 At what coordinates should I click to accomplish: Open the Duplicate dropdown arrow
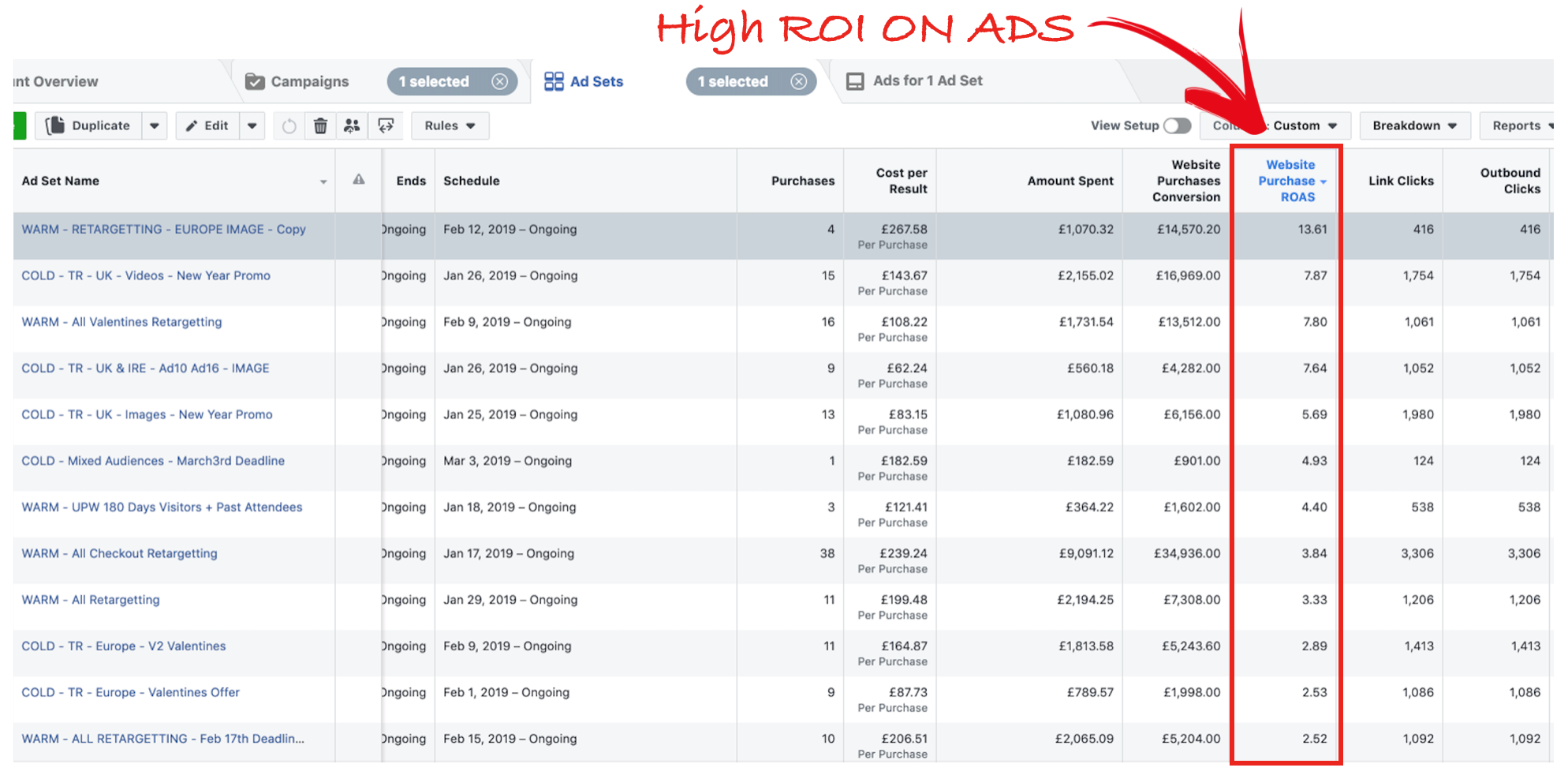pos(155,125)
